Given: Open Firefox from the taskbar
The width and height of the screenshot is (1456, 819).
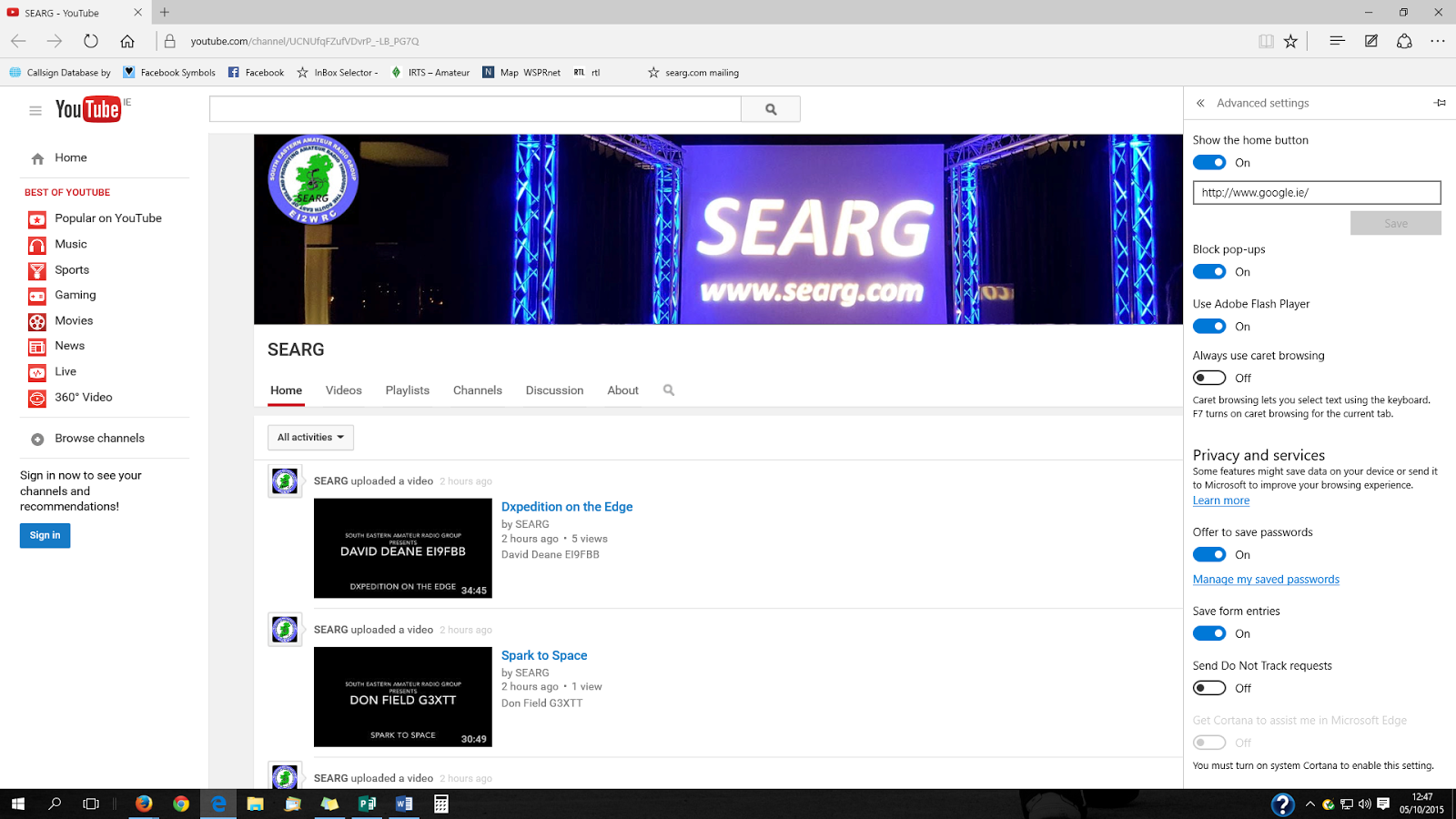Looking at the screenshot, I should pos(144,804).
